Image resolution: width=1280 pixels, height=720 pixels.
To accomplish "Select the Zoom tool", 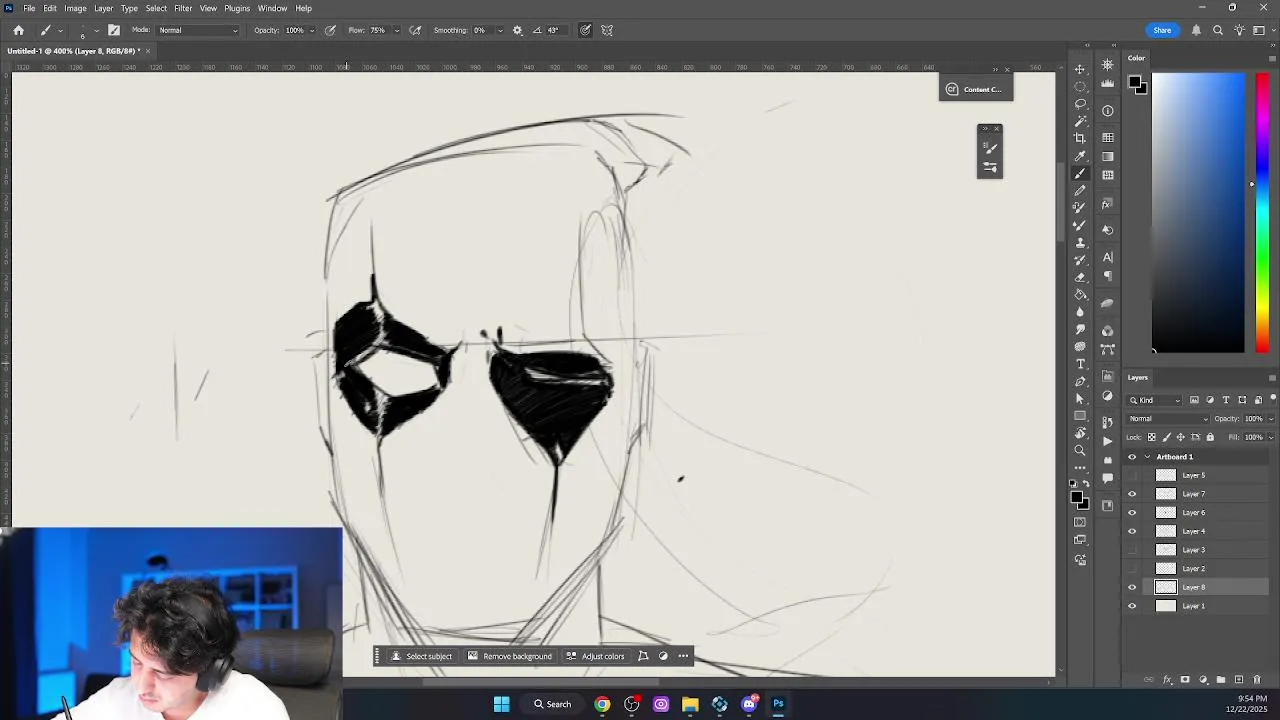I will pyautogui.click(x=1080, y=451).
